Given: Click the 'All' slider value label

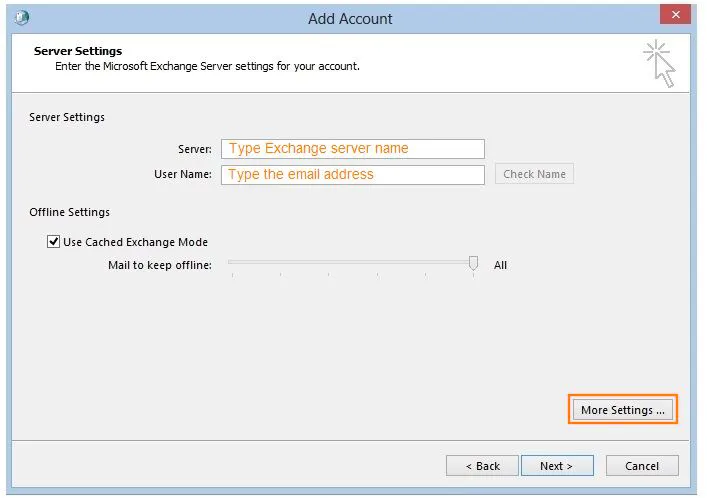Looking at the screenshot, I should 500,265.
